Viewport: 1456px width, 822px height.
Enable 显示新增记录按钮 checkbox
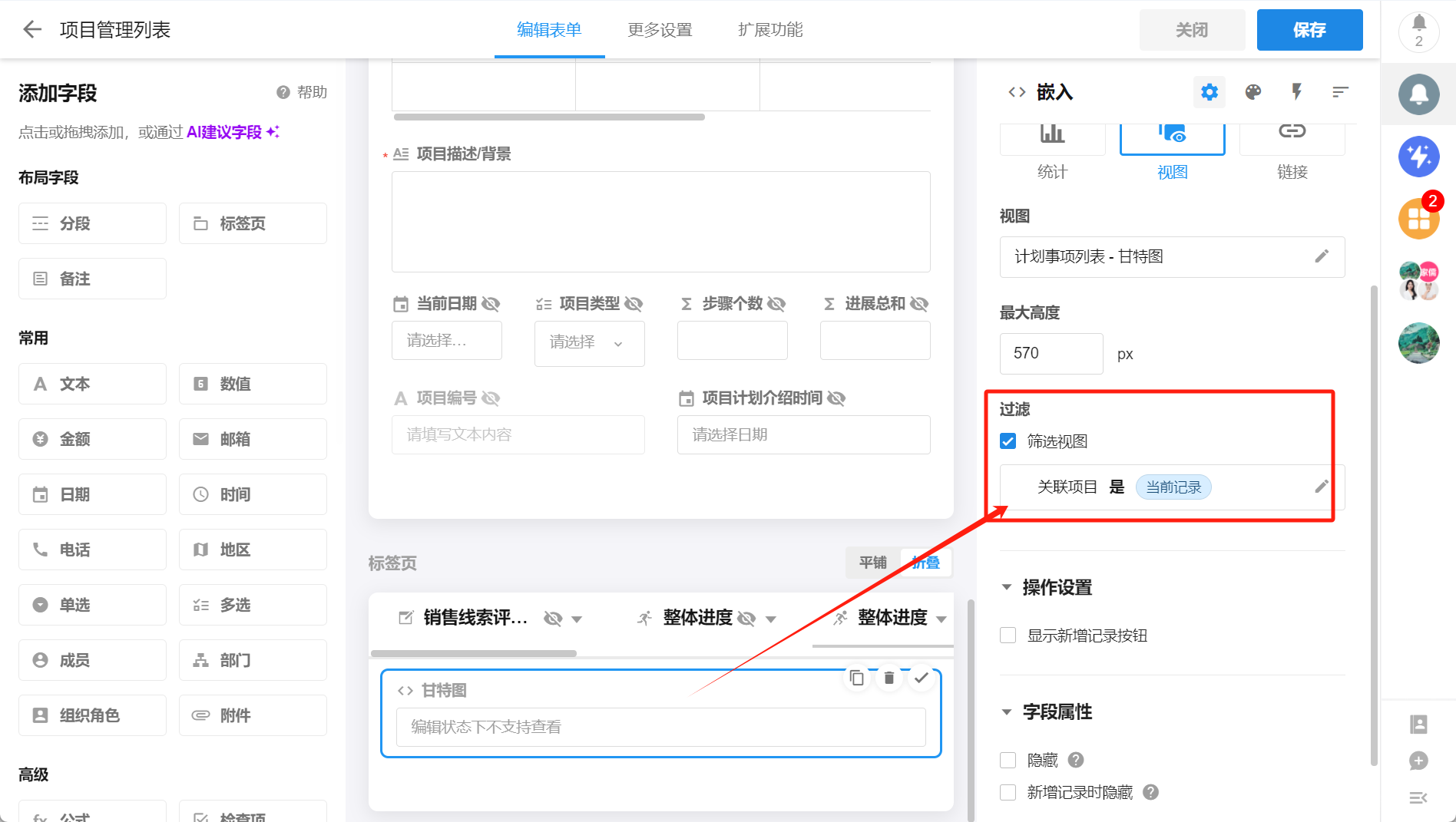point(1008,635)
